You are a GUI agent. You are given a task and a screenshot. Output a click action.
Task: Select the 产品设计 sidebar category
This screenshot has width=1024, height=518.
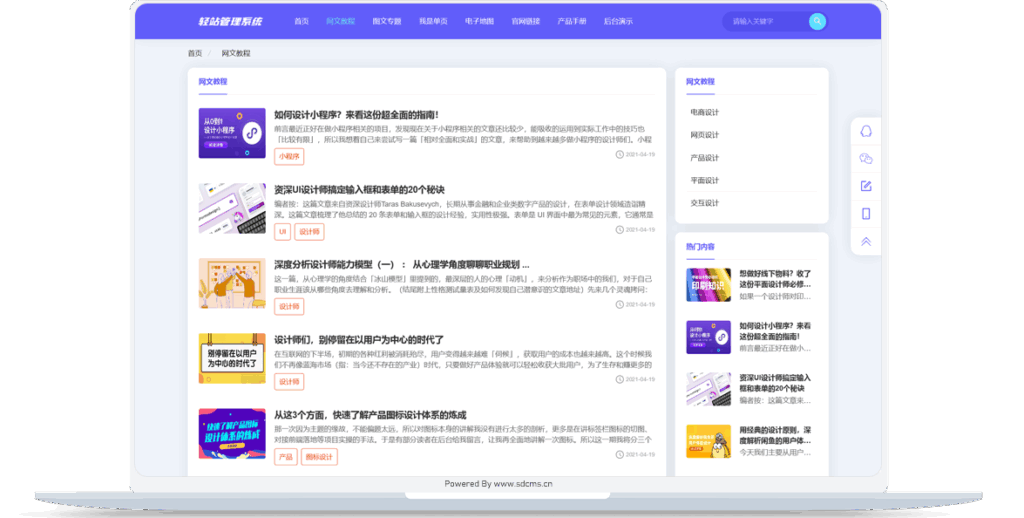click(704, 158)
